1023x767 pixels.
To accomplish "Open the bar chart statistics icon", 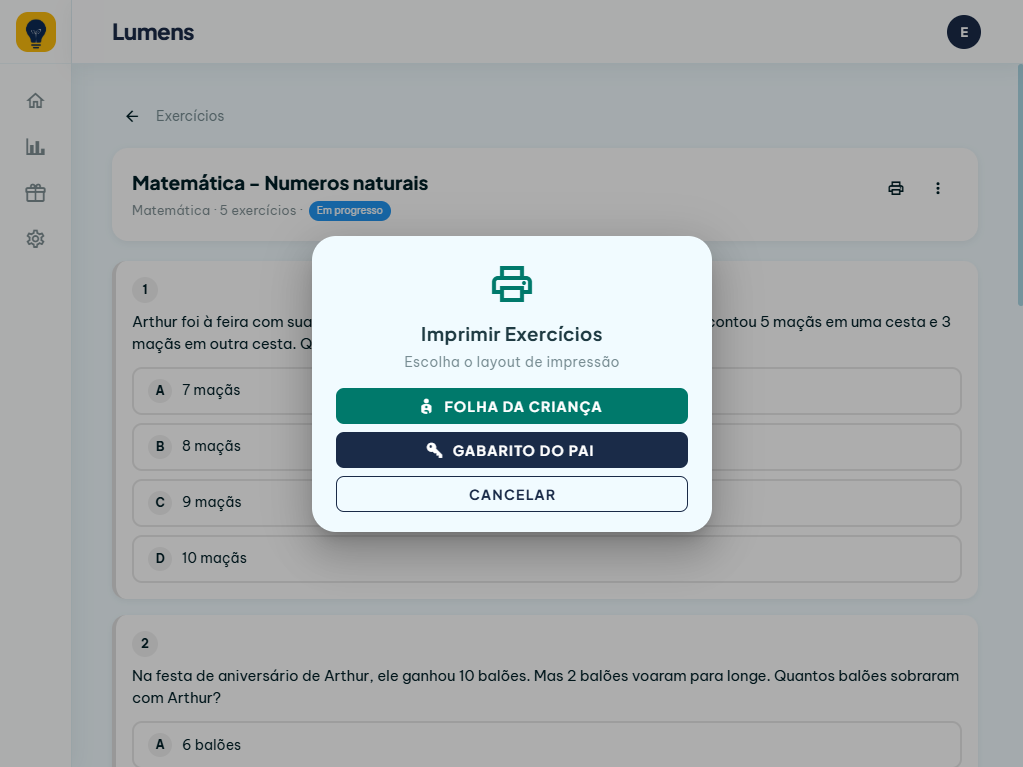I will (x=35, y=147).
